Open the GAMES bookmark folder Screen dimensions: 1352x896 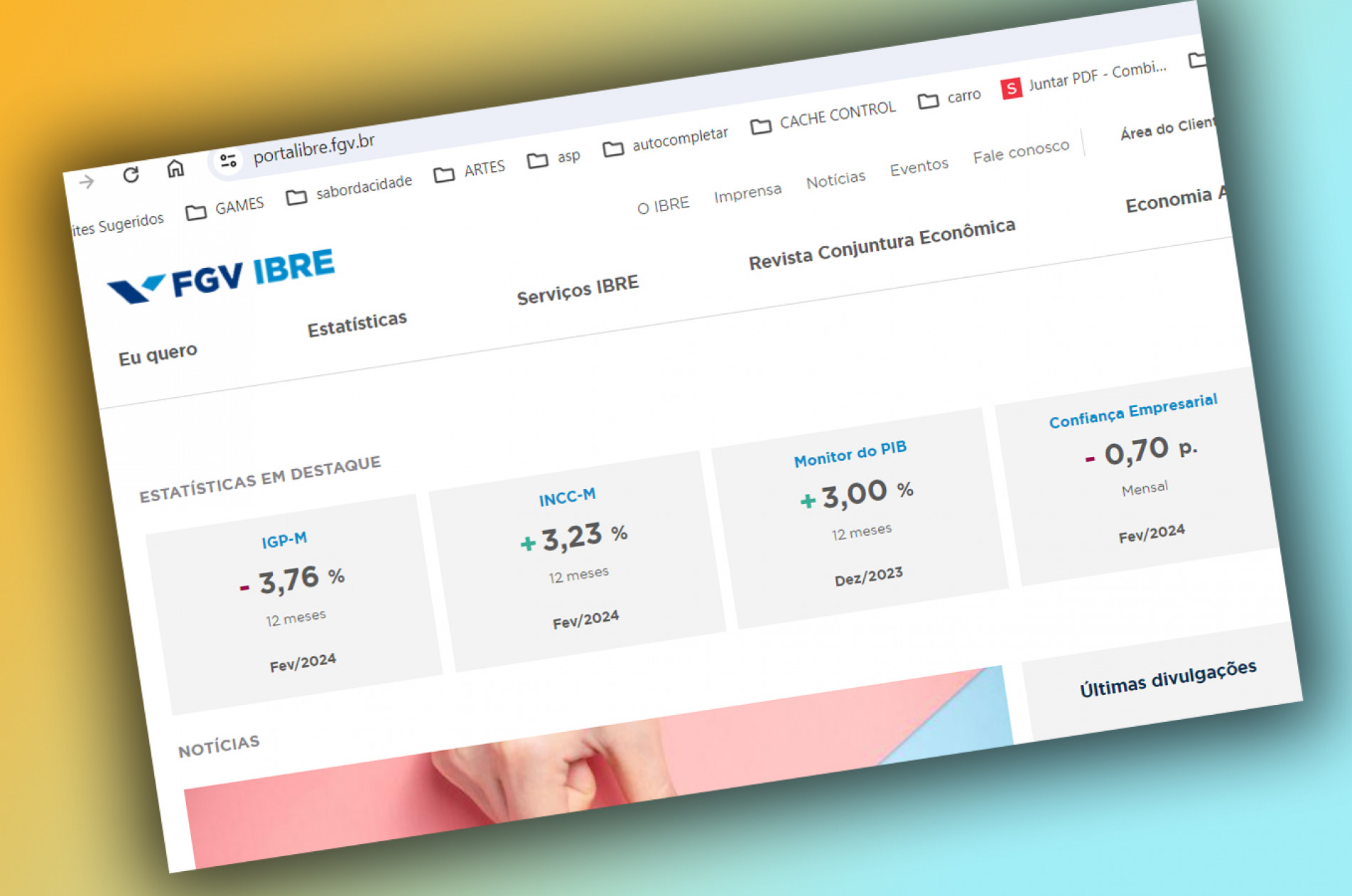pyautogui.click(x=225, y=208)
